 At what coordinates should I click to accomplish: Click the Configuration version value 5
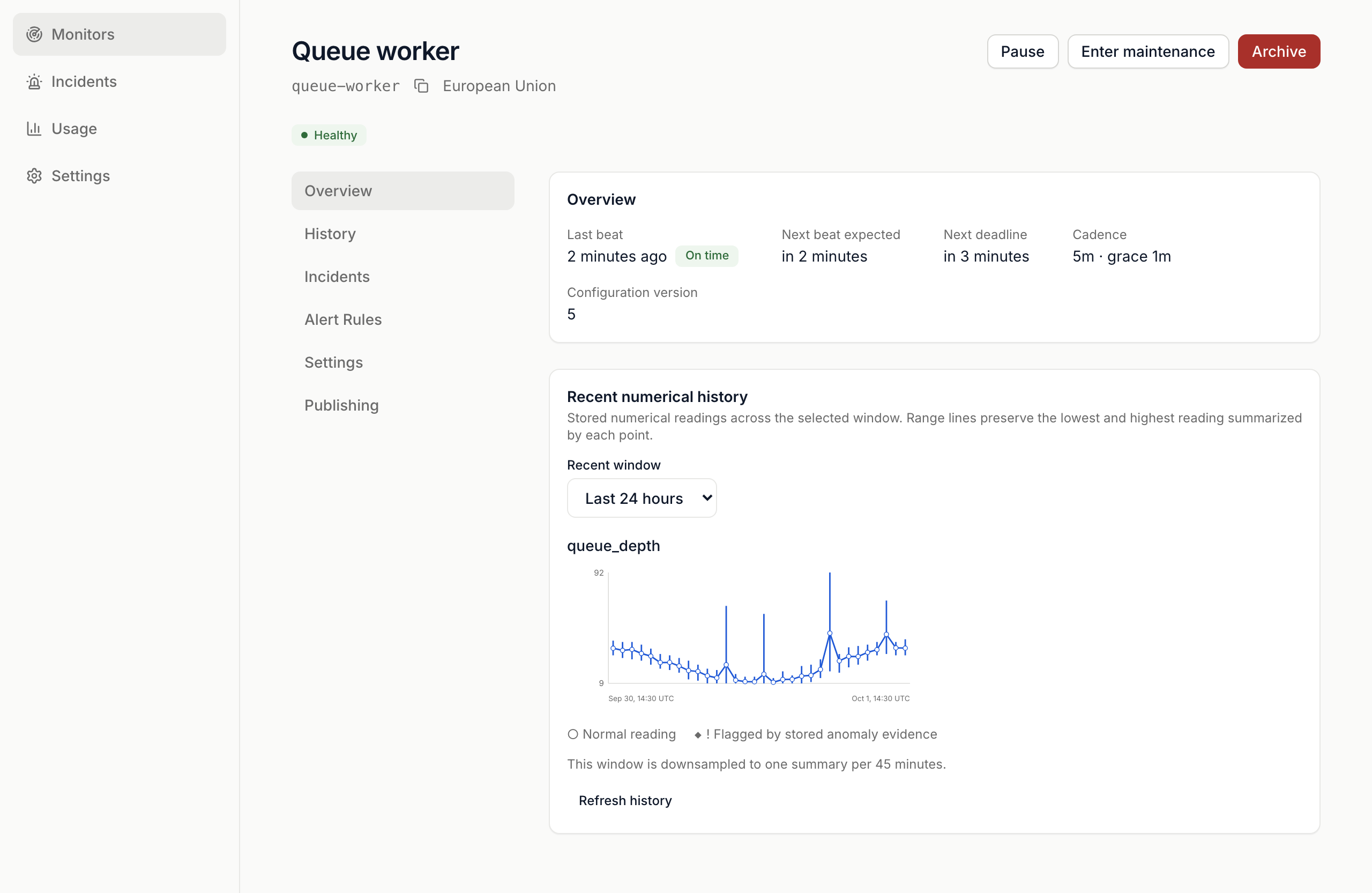[571, 314]
